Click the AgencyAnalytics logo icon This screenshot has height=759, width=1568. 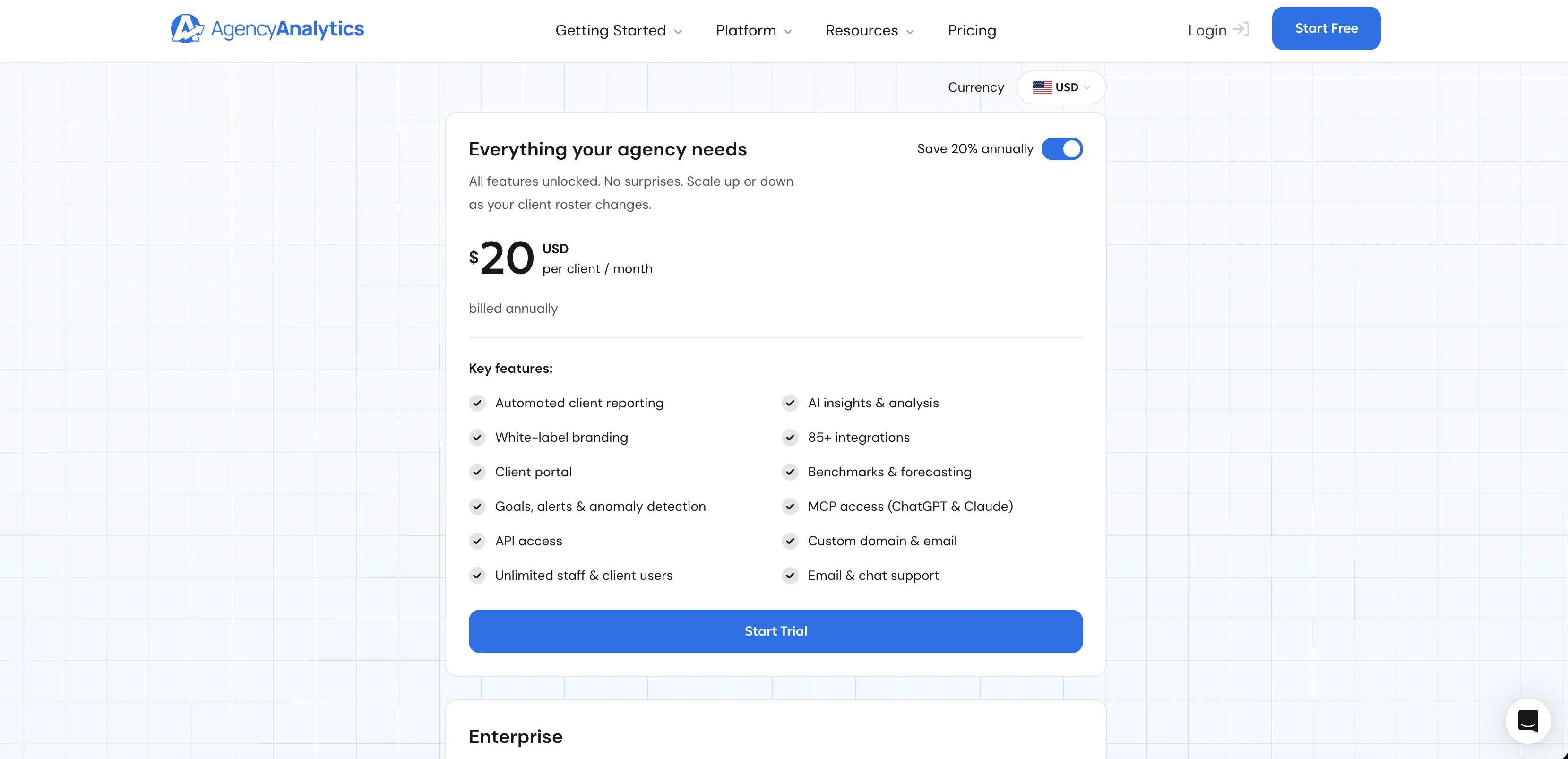[x=187, y=29]
